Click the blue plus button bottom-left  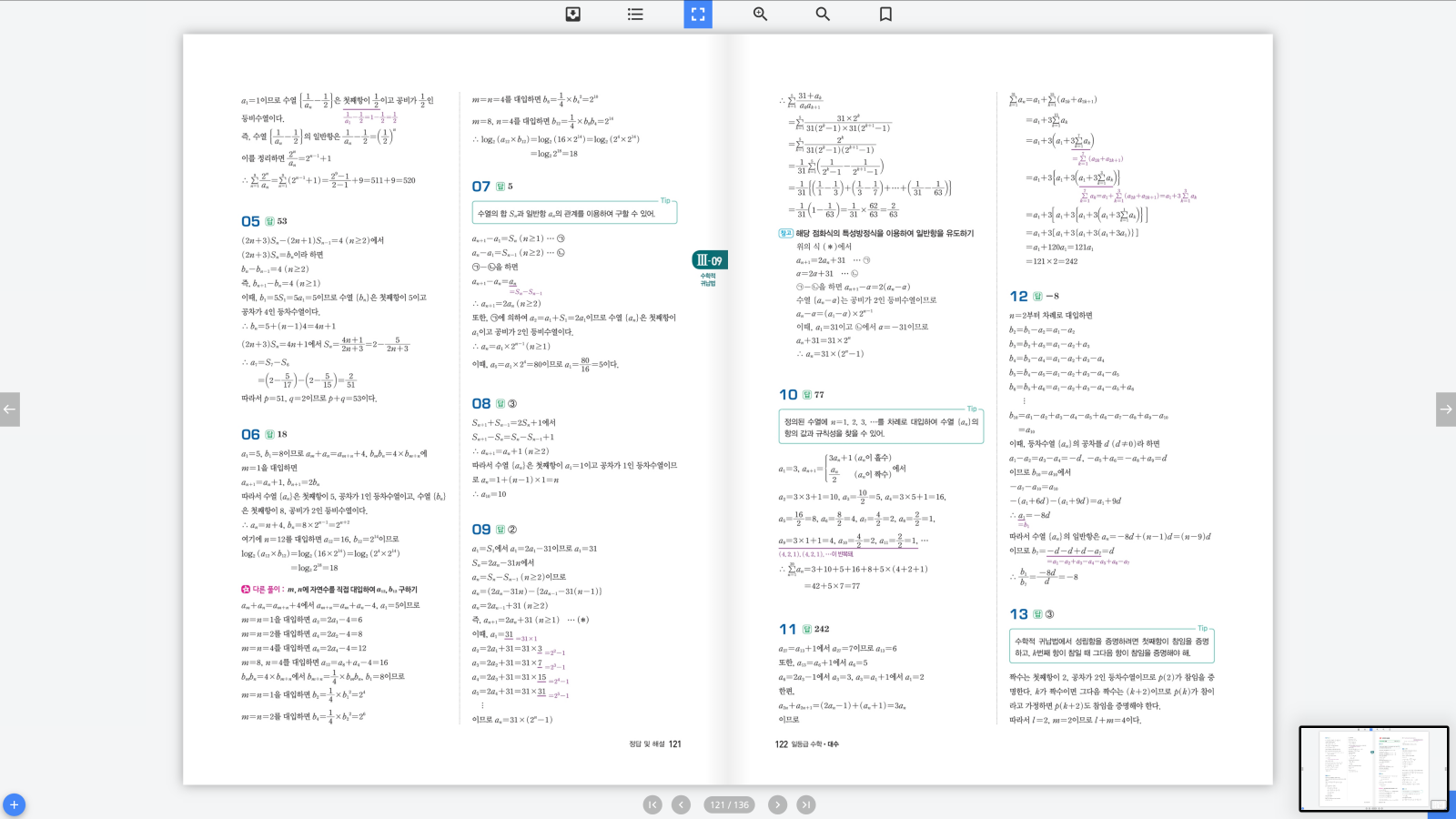pos(14,804)
